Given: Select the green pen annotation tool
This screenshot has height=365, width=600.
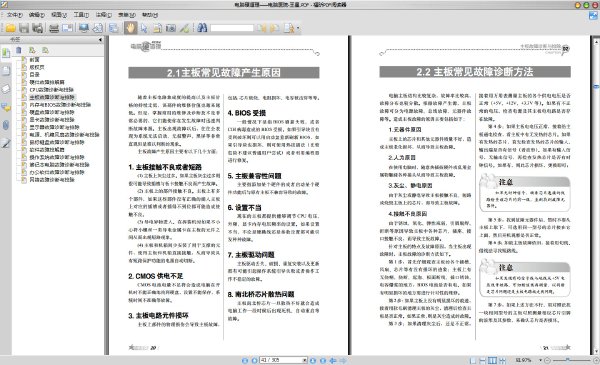Looking at the screenshot, I should pyautogui.click(x=184, y=28).
